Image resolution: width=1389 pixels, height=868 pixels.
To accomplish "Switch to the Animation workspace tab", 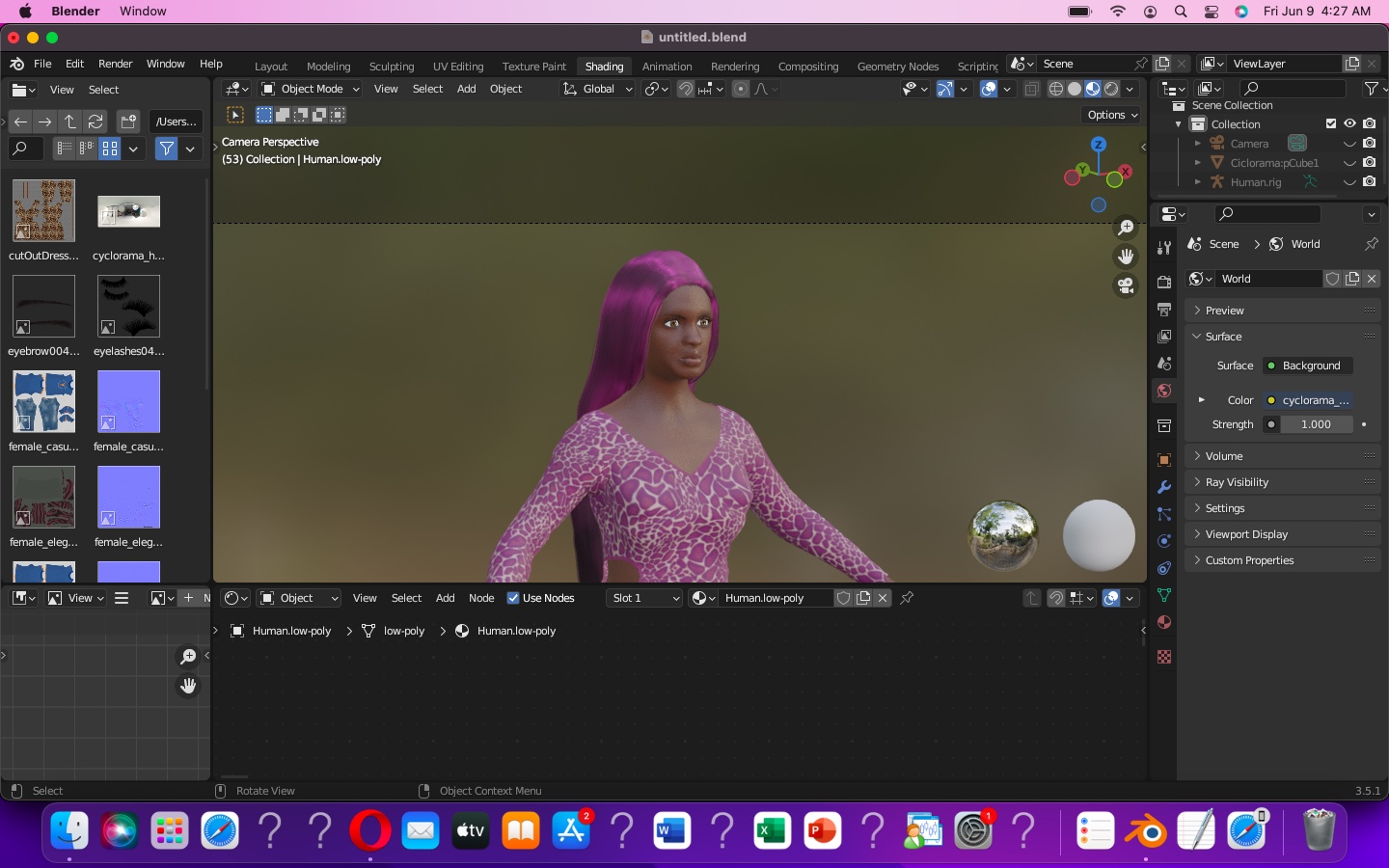I will pyautogui.click(x=667, y=66).
